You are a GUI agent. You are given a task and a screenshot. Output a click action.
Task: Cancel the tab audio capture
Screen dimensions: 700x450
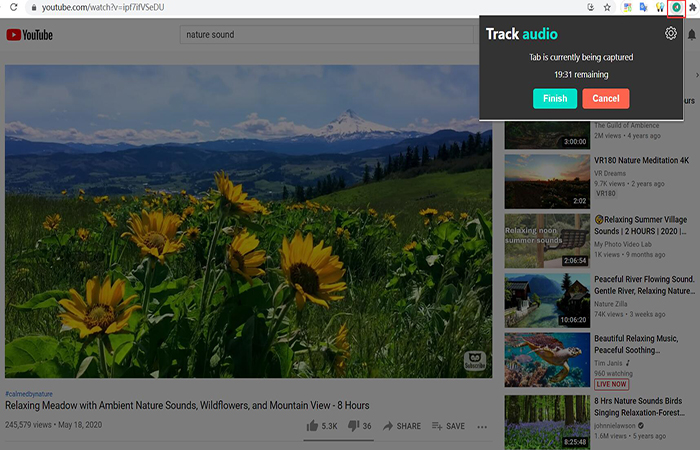pyautogui.click(x=606, y=98)
